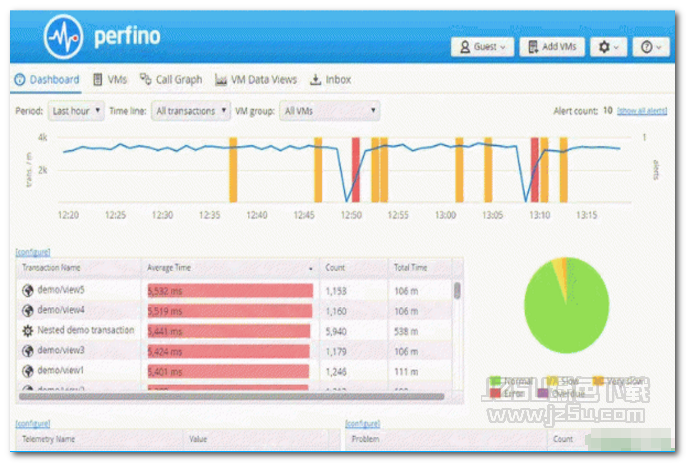Screen dimensions: 686x463
Task: Click the 5,424 ms average time bar
Action: (x=228, y=351)
